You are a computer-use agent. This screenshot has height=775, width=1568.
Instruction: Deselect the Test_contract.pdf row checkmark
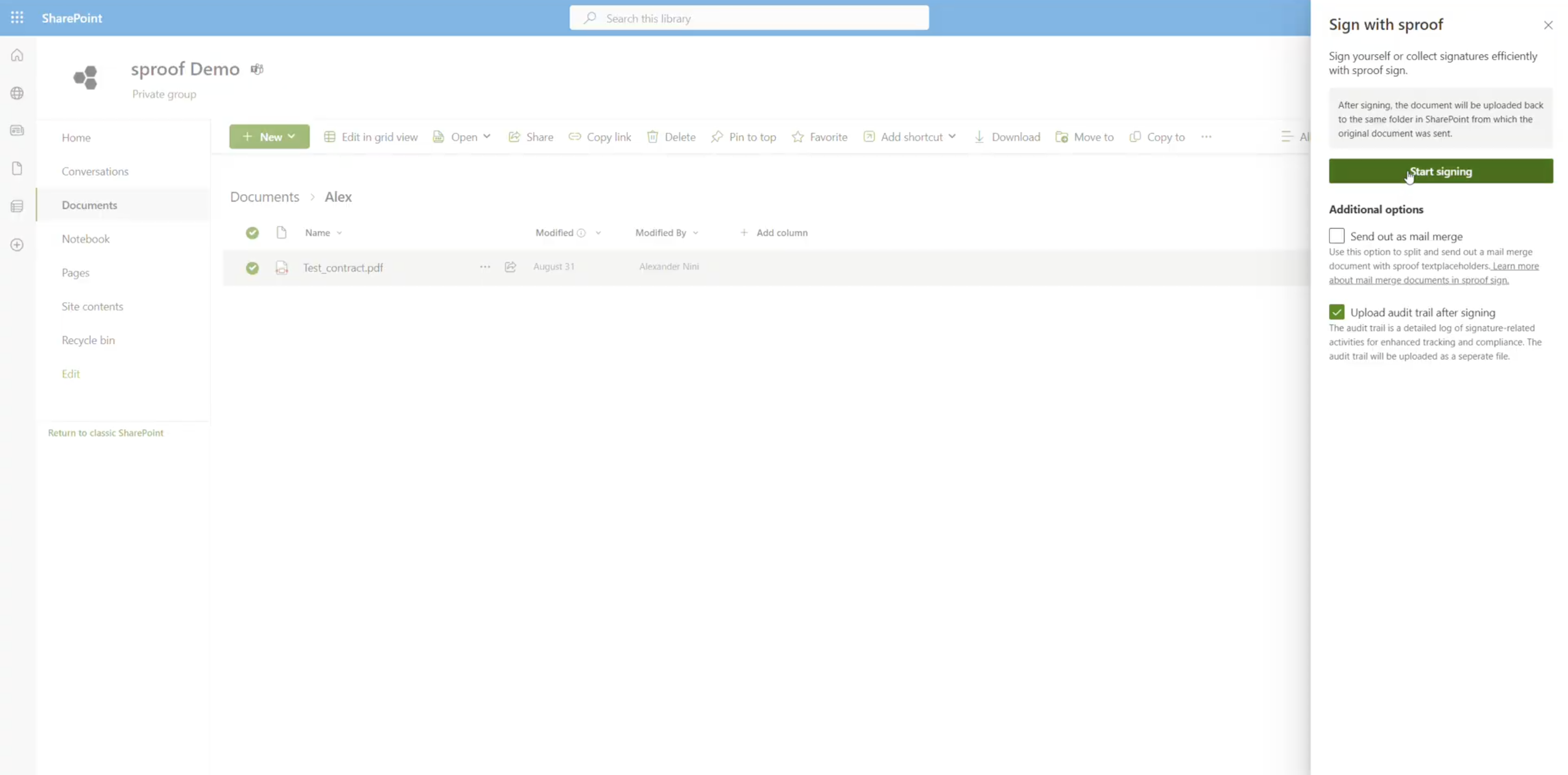[x=252, y=268]
